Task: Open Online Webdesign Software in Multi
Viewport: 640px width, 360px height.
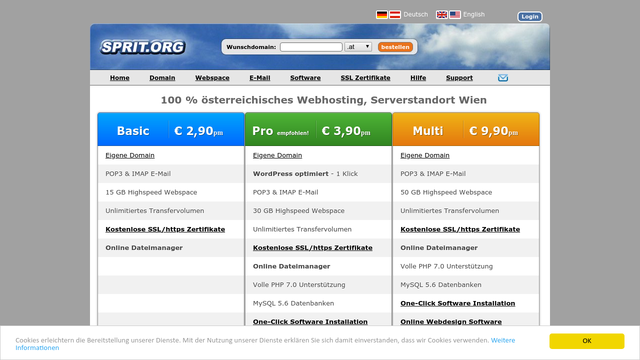Action: point(451,322)
